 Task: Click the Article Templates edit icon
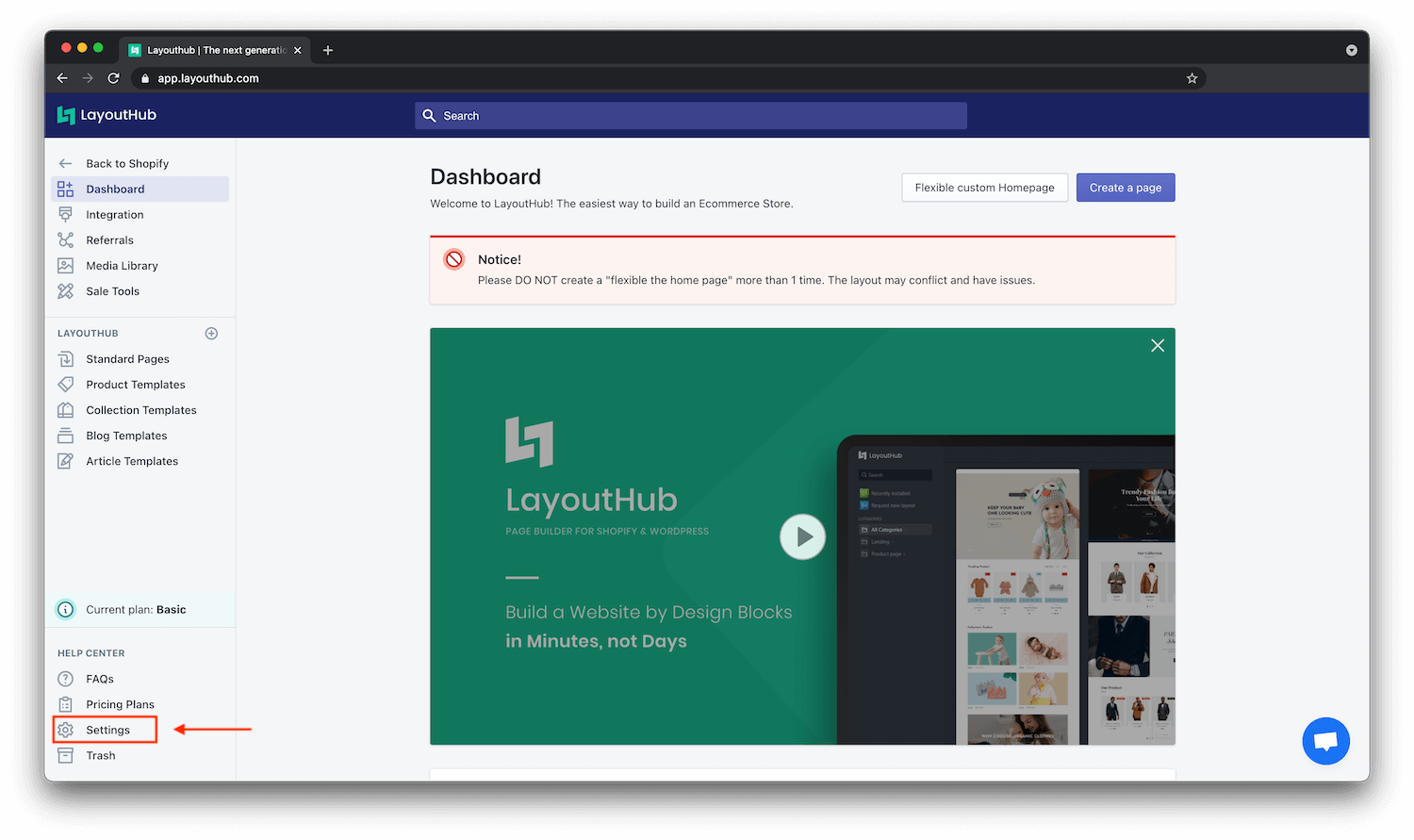pyautogui.click(x=65, y=460)
